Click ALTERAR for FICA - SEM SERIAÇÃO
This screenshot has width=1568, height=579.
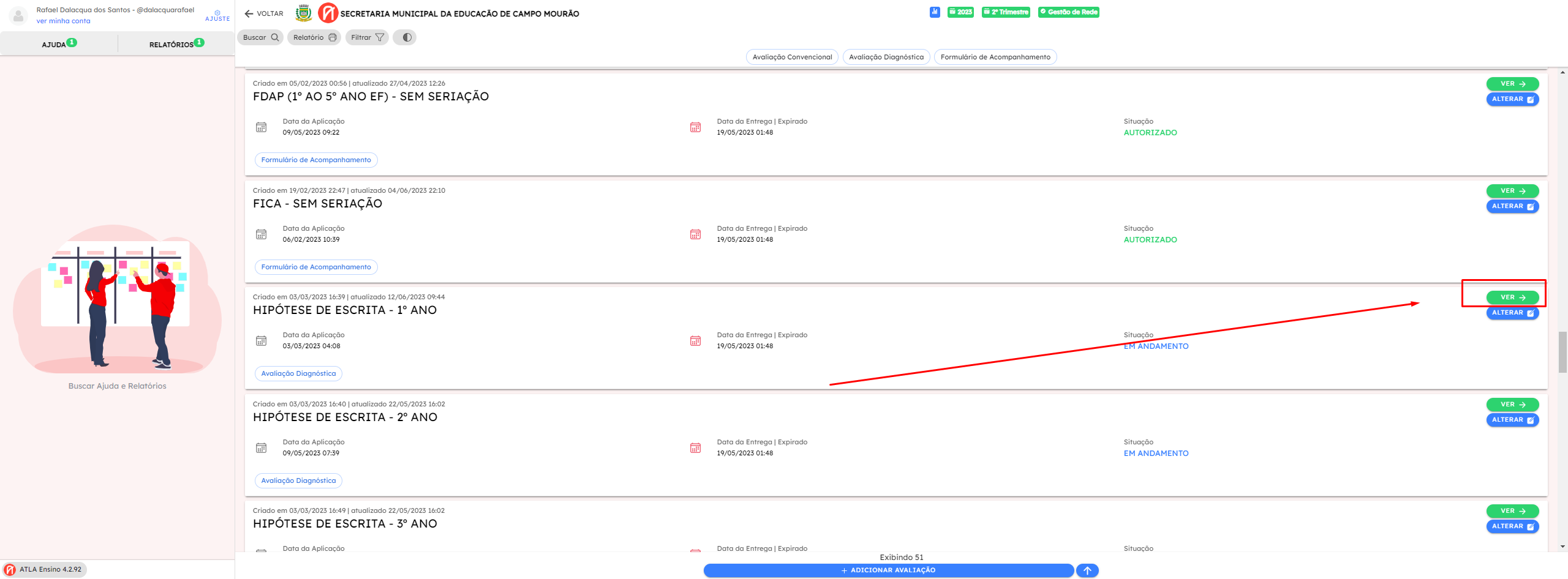[1512, 206]
